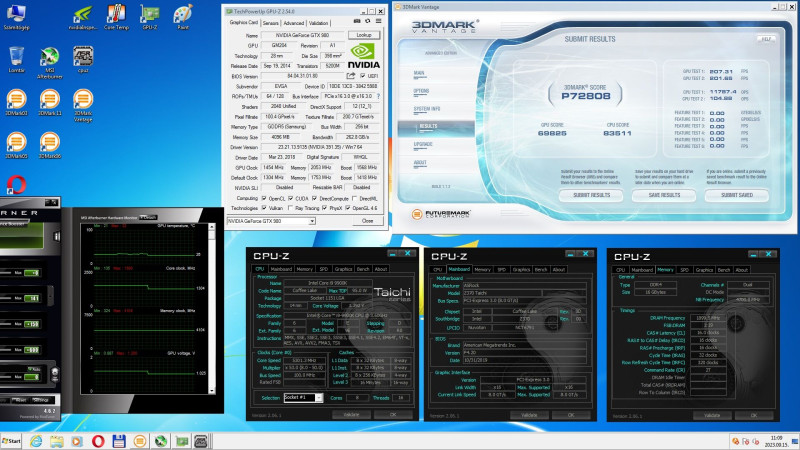Open the Számítógép desktop icon
The height and width of the screenshot is (450, 800).
coord(16,17)
